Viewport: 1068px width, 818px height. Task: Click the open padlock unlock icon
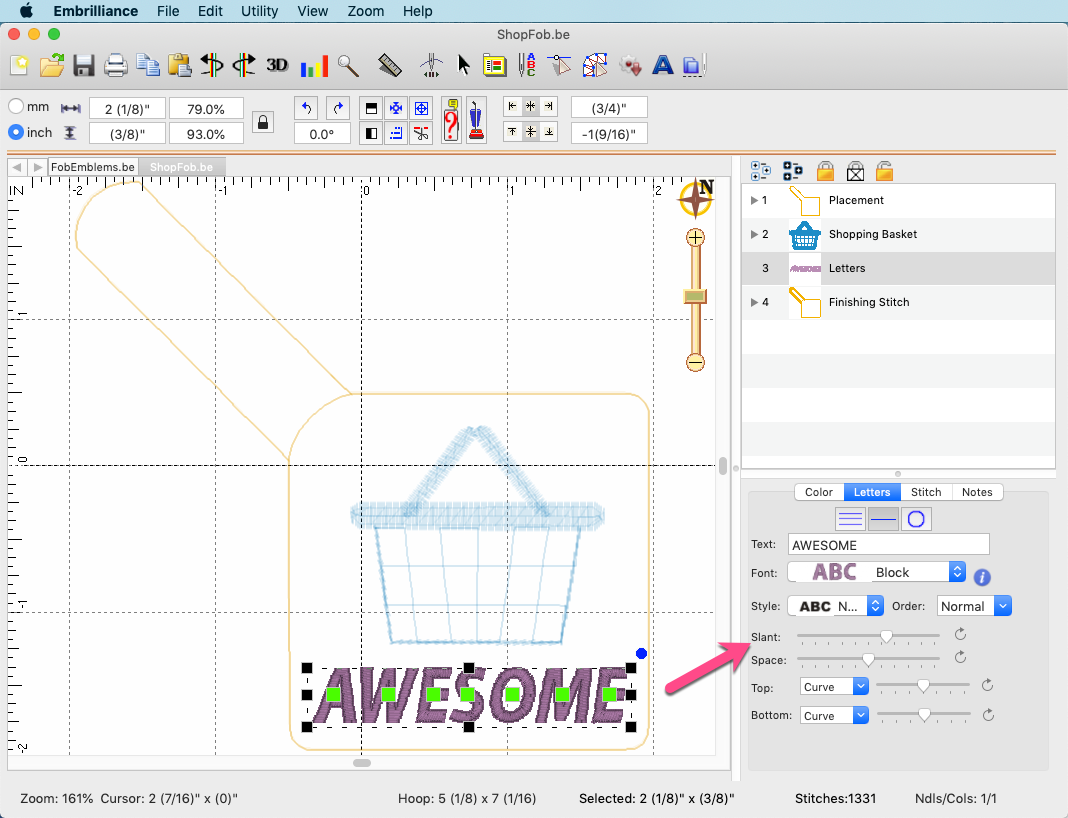click(884, 171)
